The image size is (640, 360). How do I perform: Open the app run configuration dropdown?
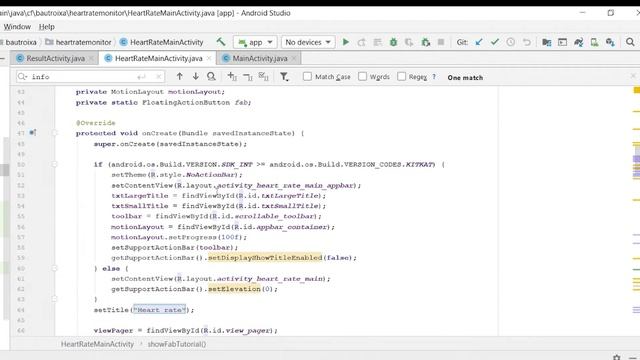point(256,42)
